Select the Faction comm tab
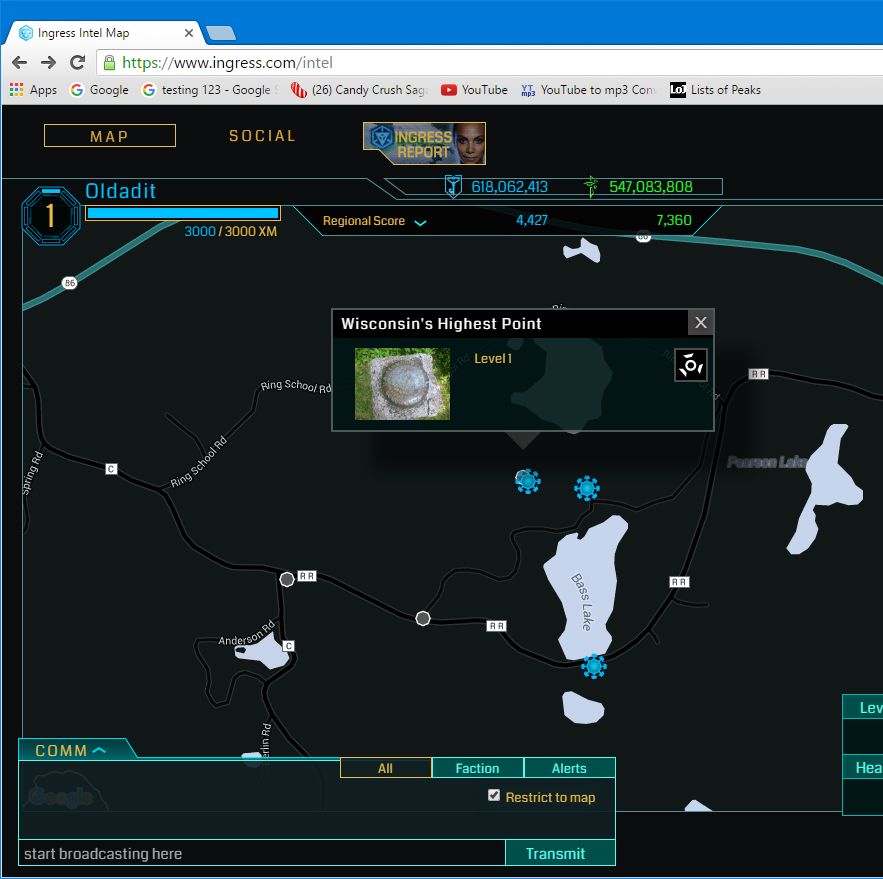 coord(477,768)
